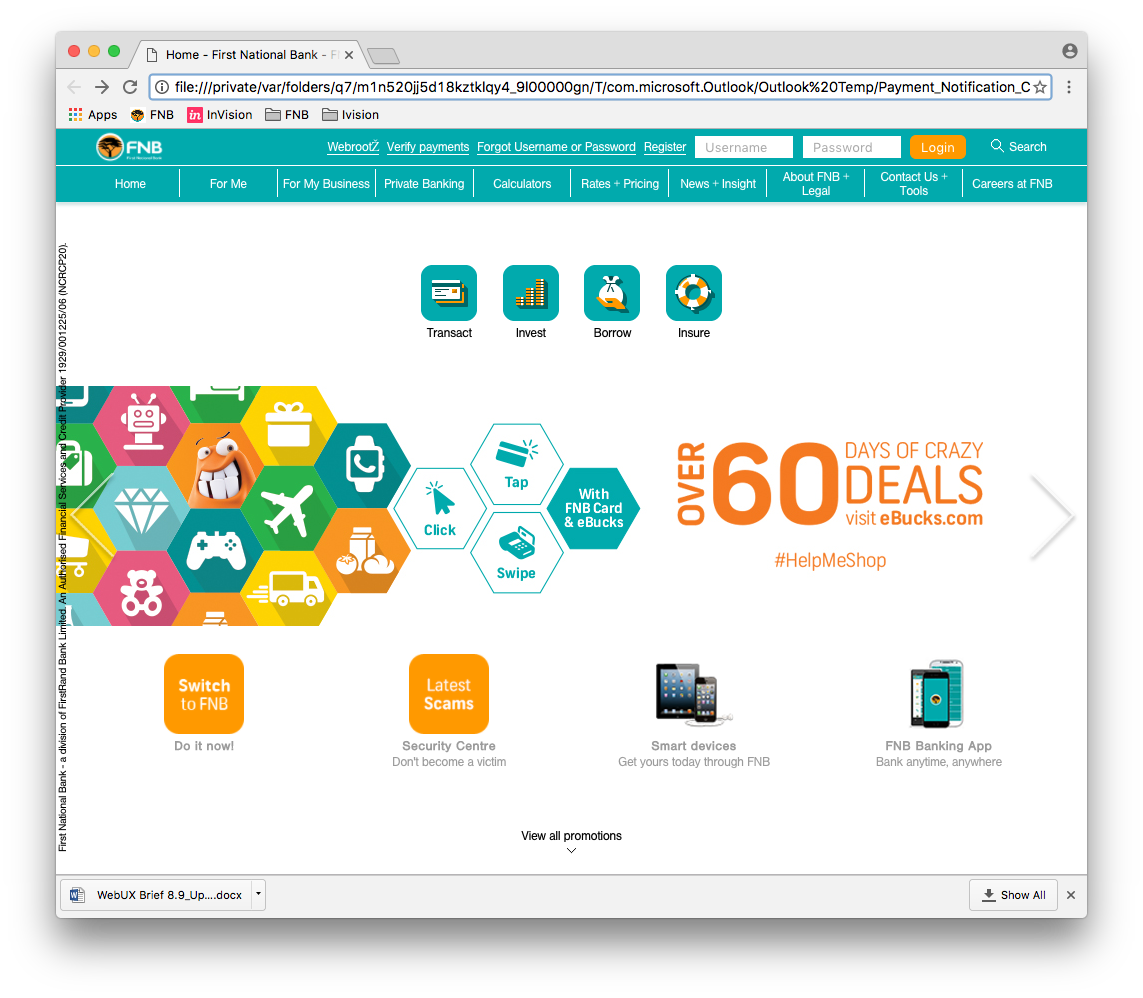Close the downloads bar
The height and width of the screenshot is (998, 1143).
pyautogui.click(x=1071, y=894)
